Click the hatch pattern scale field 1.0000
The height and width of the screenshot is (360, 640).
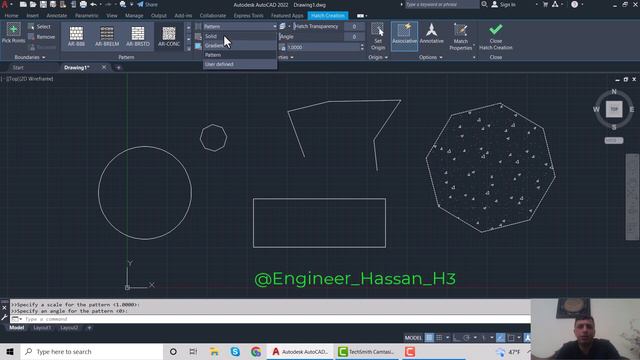(x=323, y=47)
